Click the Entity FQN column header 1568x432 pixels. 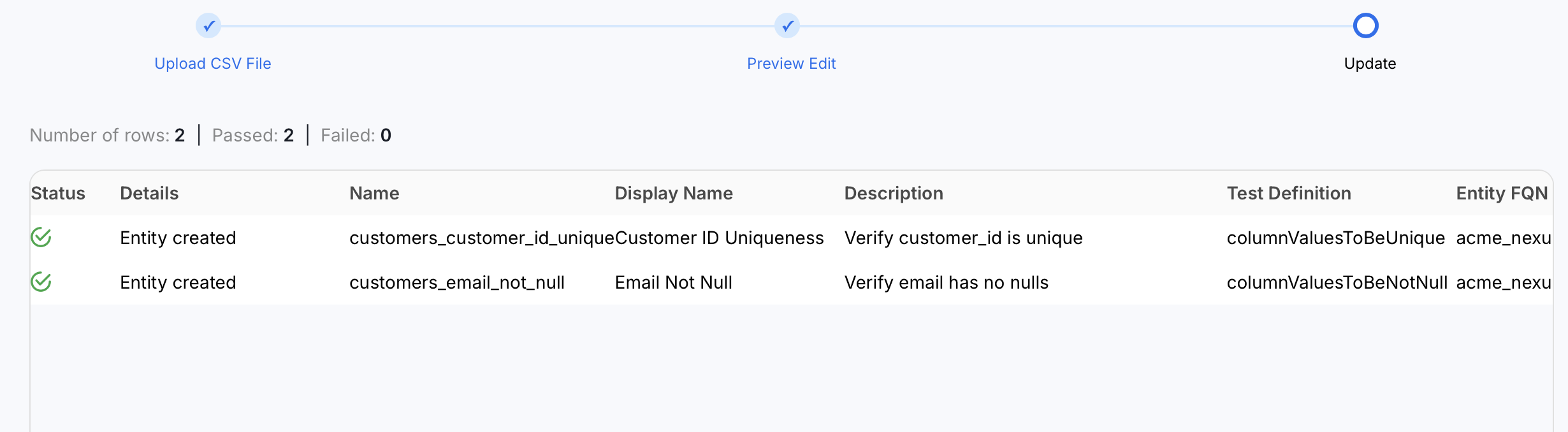pos(1502,193)
